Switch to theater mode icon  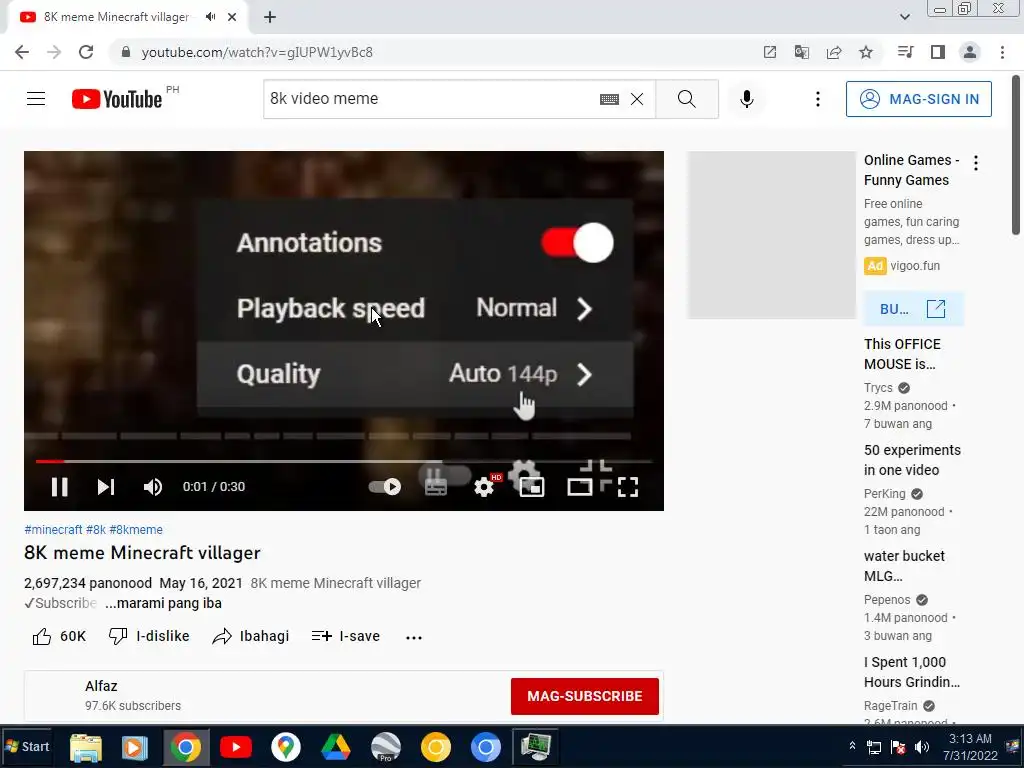pyautogui.click(x=580, y=487)
